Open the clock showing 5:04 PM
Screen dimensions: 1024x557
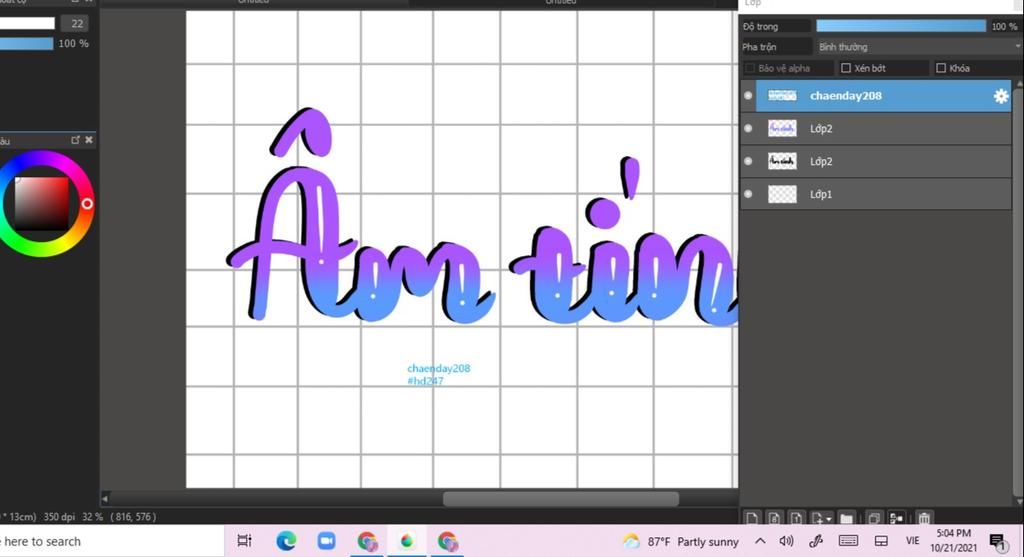point(953,541)
